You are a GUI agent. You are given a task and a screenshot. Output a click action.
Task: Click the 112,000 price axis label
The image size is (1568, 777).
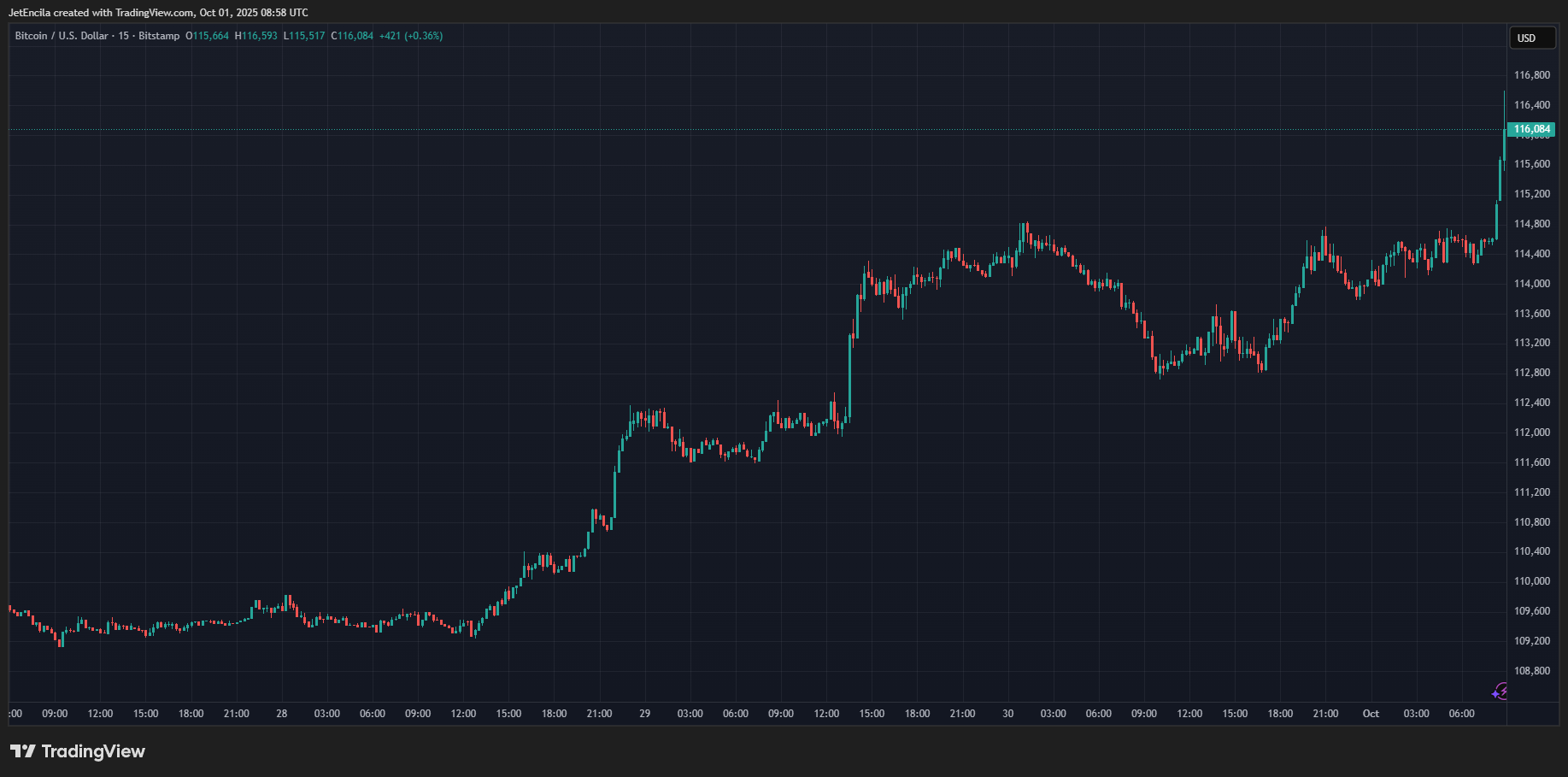click(x=1531, y=433)
